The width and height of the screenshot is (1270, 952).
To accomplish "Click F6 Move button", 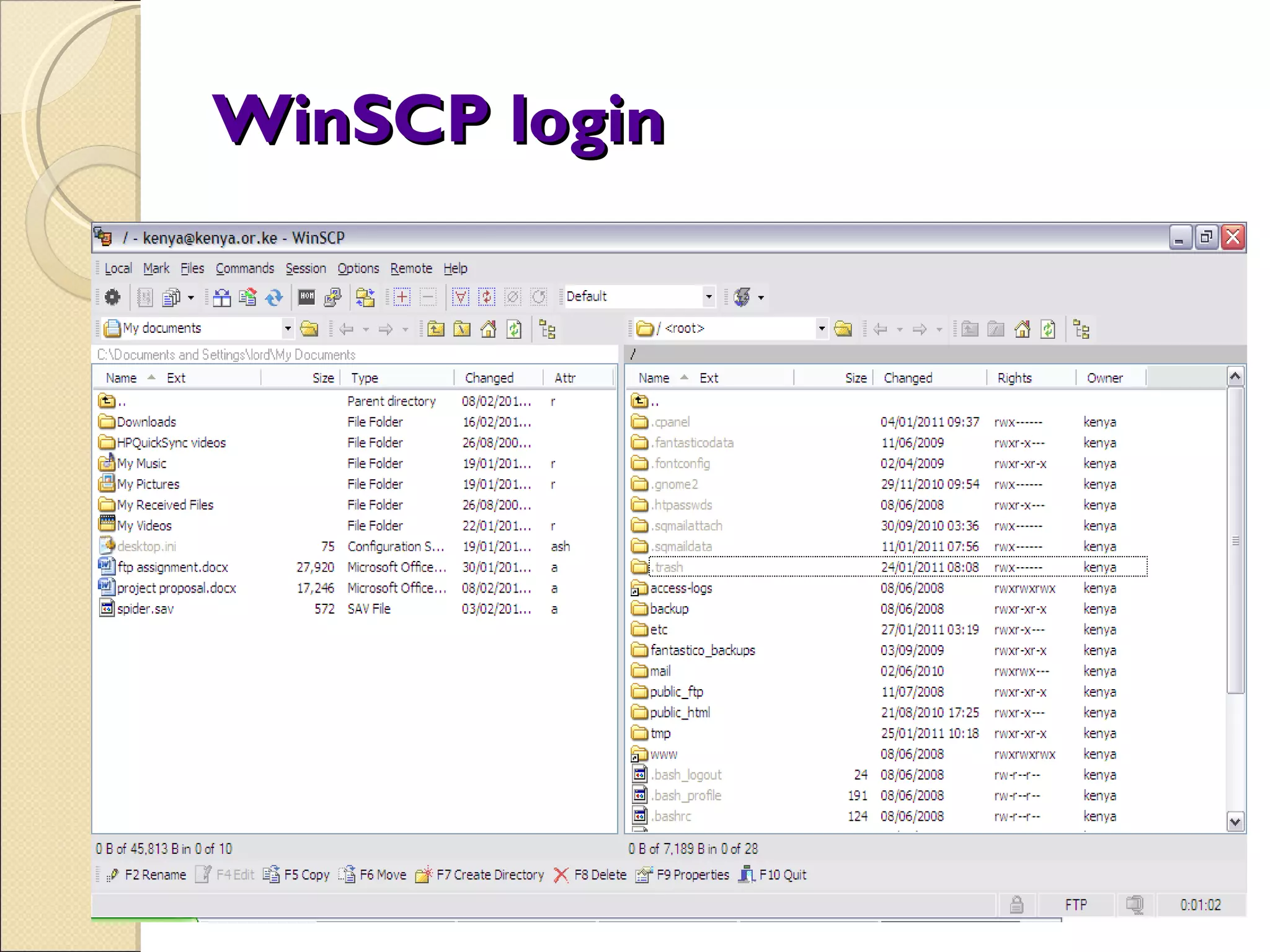I will (373, 875).
